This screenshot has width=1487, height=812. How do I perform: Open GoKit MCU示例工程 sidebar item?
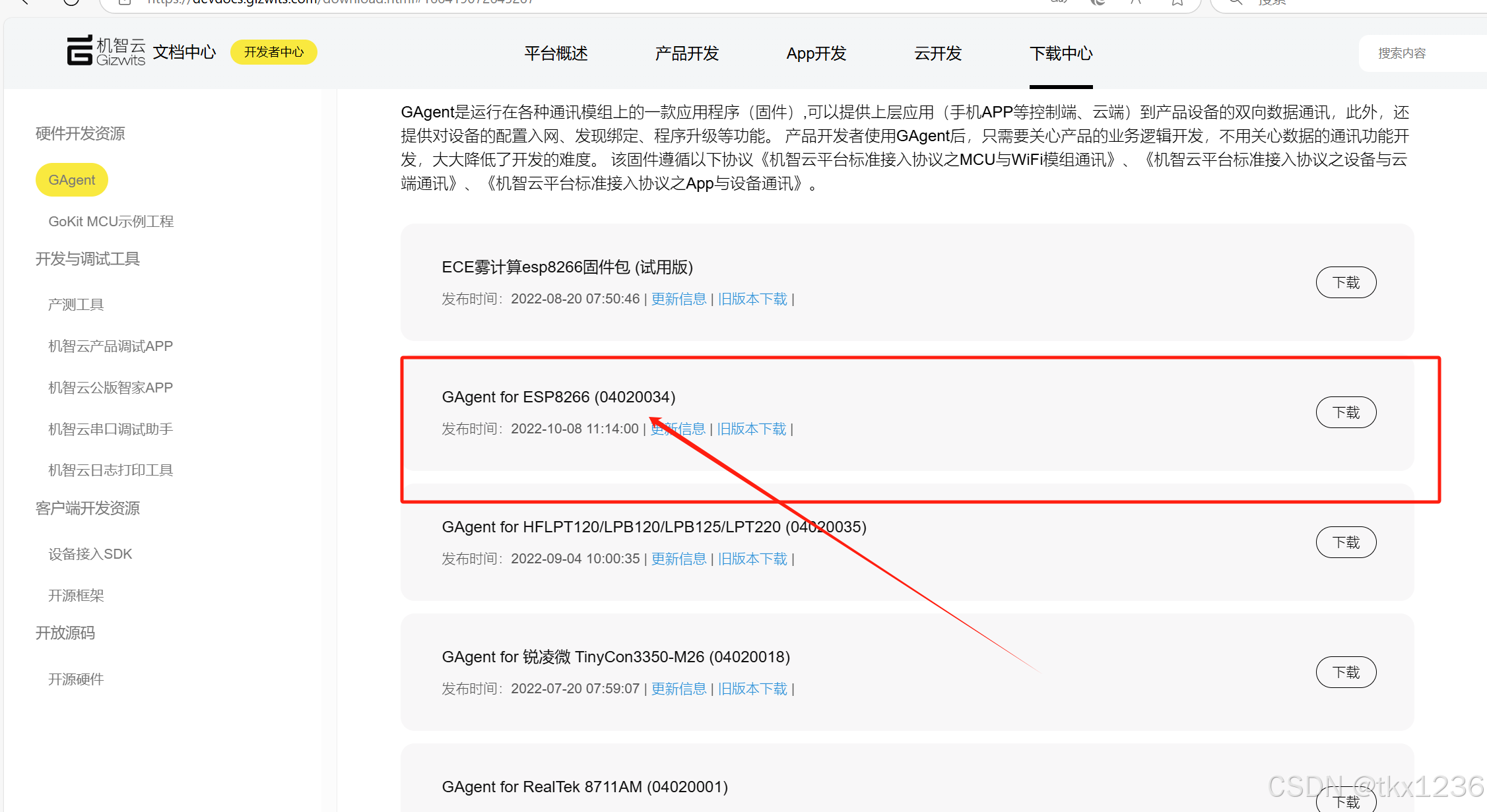[111, 222]
